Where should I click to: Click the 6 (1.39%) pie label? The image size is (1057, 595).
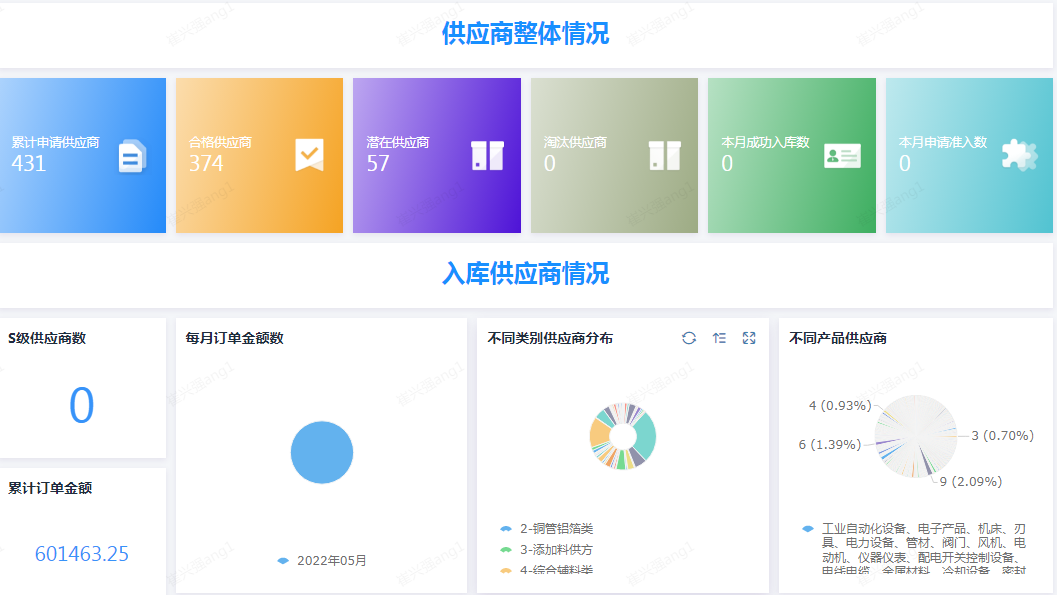coord(830,444)
